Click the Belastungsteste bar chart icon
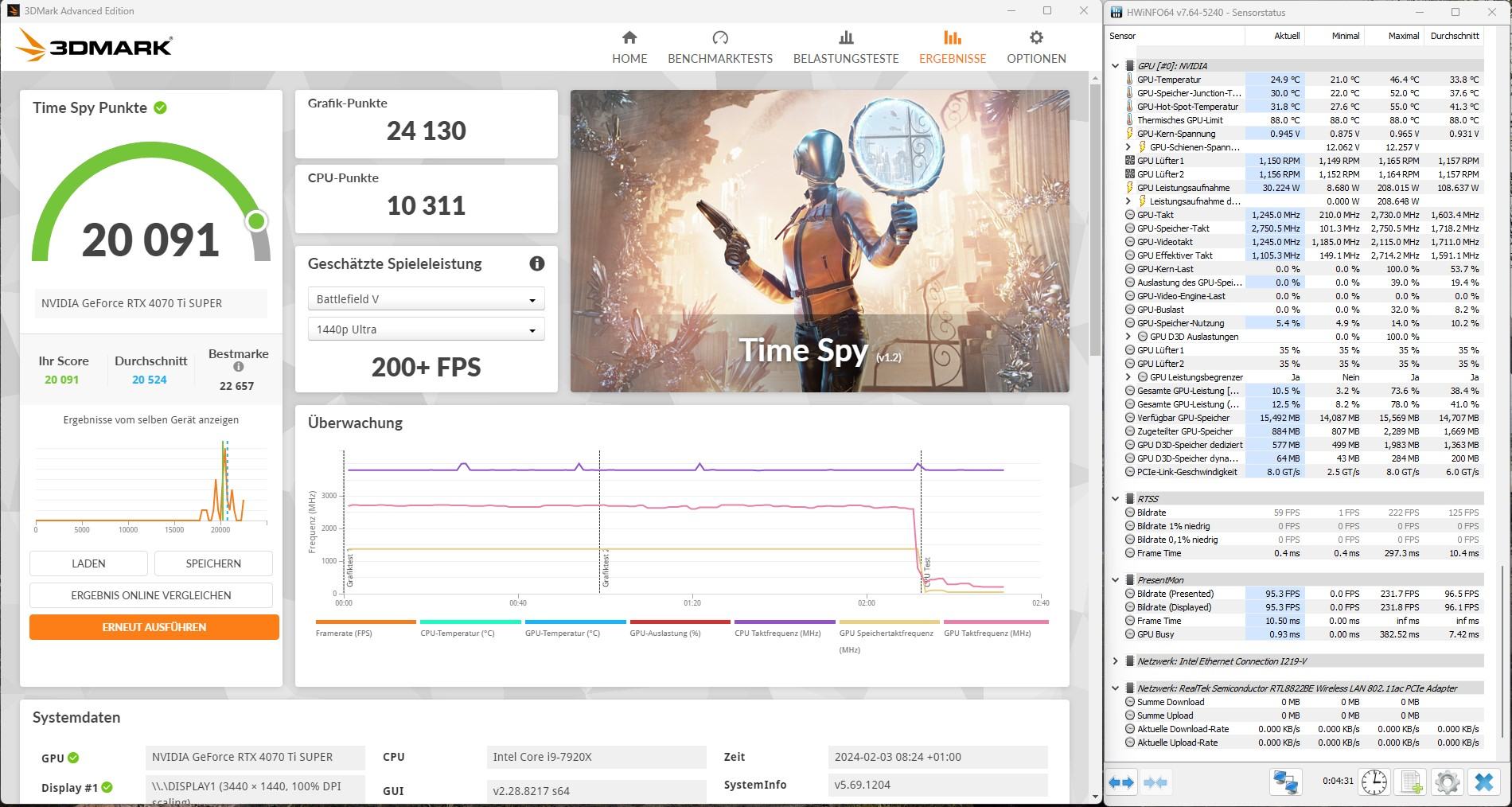Image resolution: width=1512 pixels, height=807 pixels. (x=846, y=37)
